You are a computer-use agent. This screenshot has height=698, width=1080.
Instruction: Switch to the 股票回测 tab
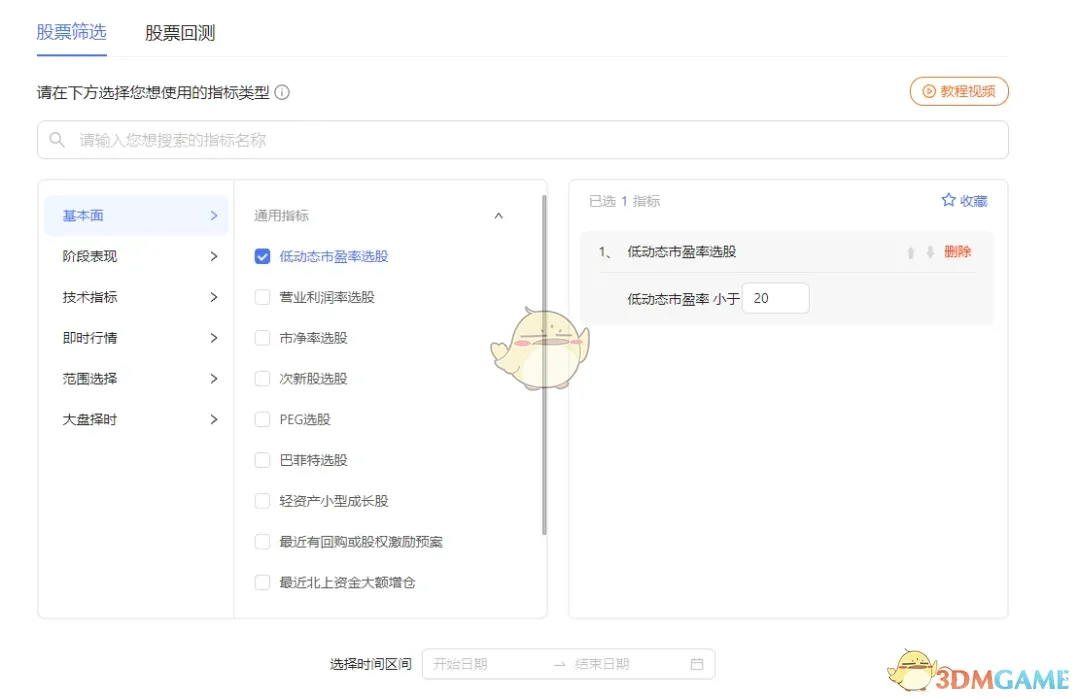(178, 33)
